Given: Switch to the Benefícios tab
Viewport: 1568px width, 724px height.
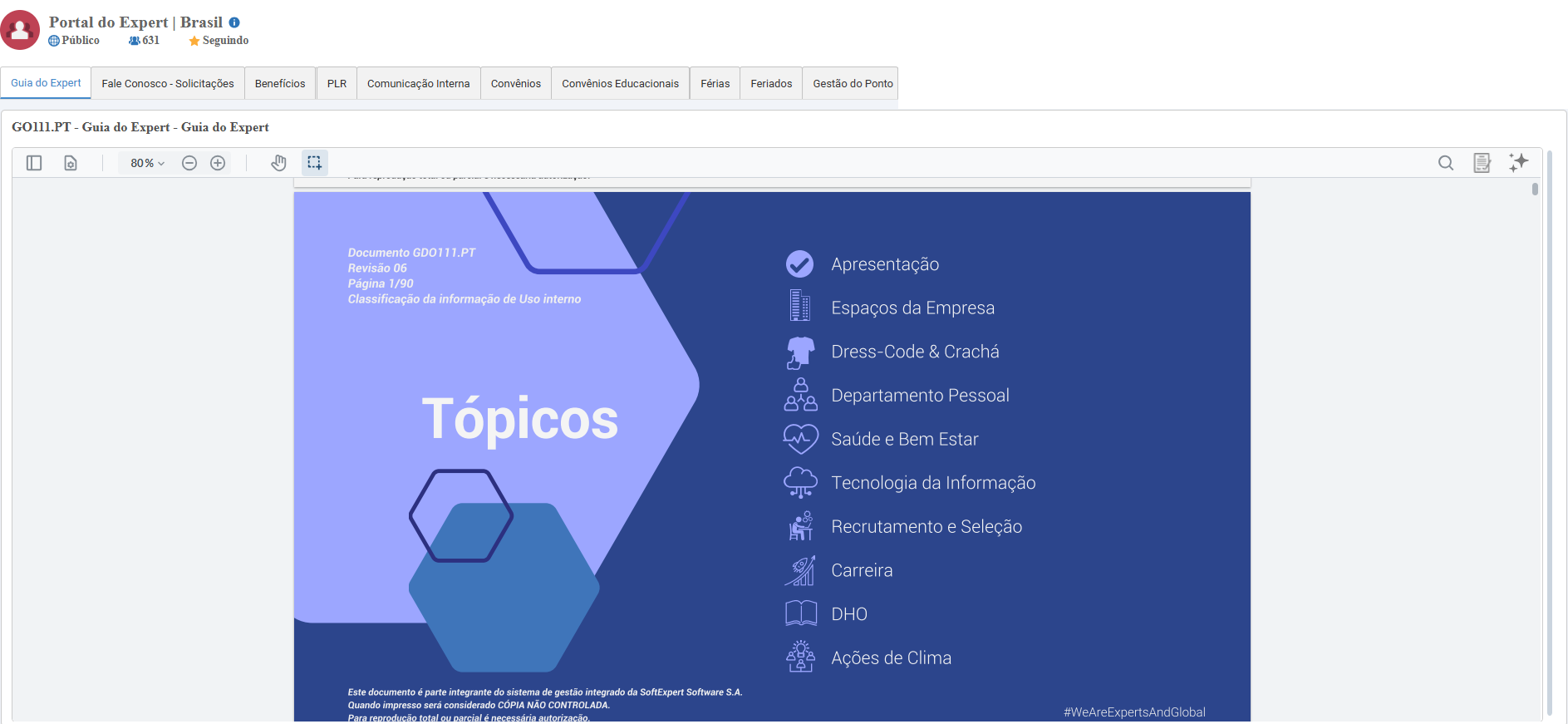Looking at the screenshot, I should (280, 84).
